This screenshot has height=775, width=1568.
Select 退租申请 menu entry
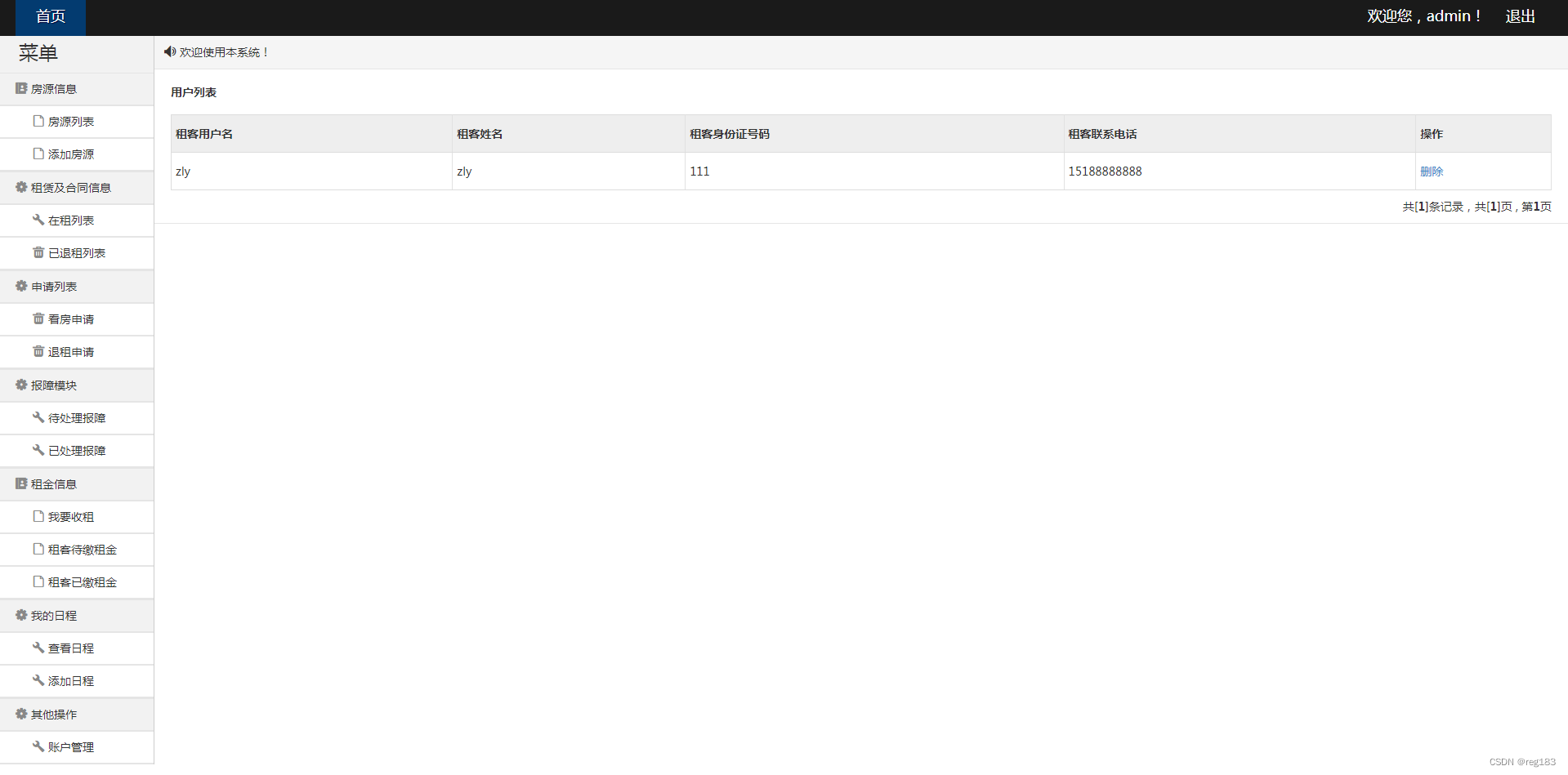pyautogui.click(x=77, y=352)
